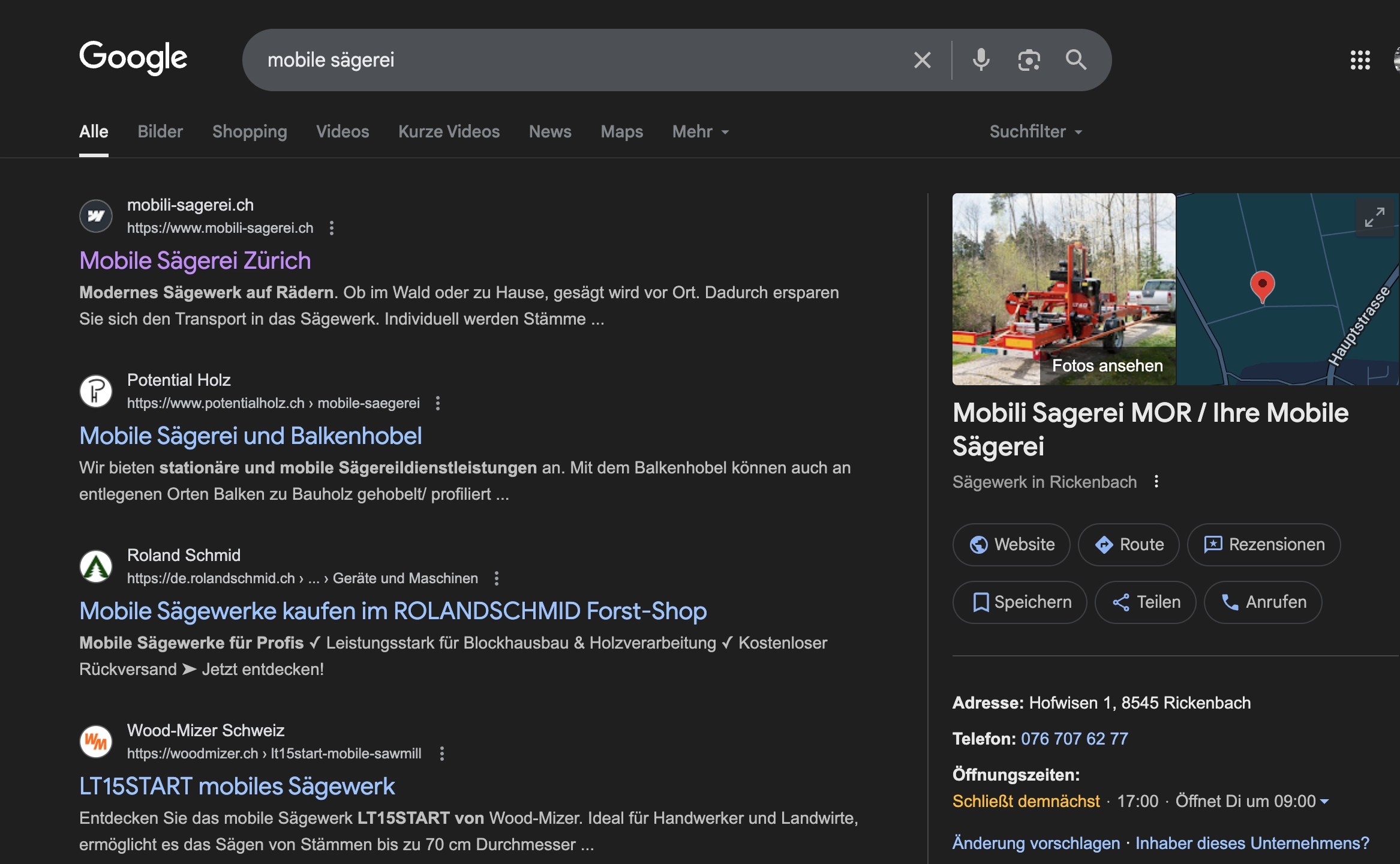This screenshot has width=1400, height=864.
Task: Click the Google logo
Action: [x=133, y=58]
